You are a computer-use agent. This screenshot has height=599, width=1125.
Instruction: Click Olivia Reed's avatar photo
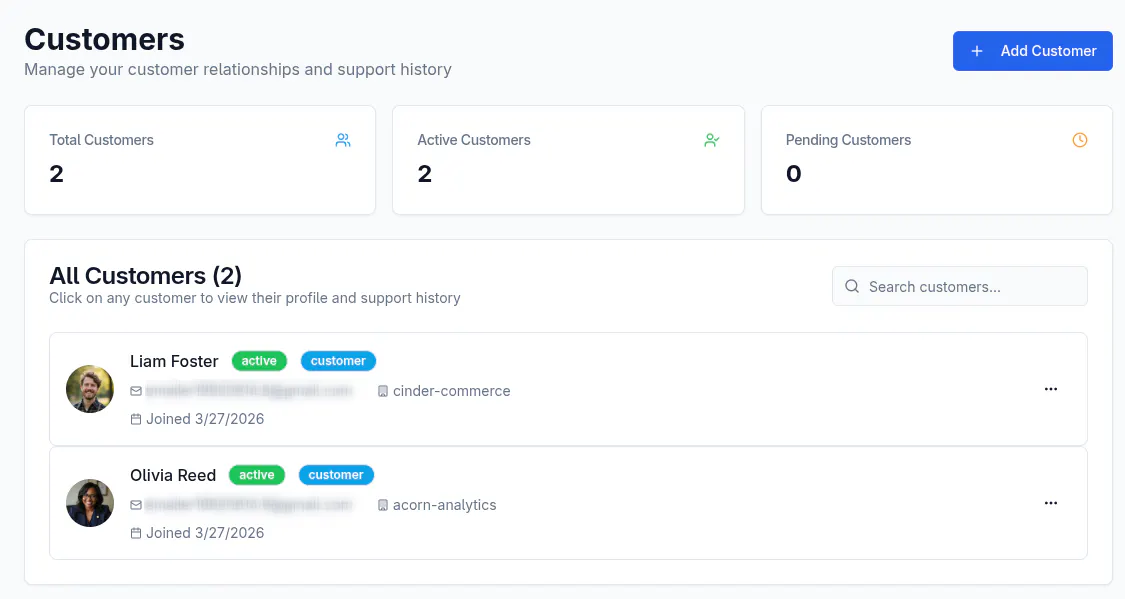pyautogui.click(x=90, y=503)
